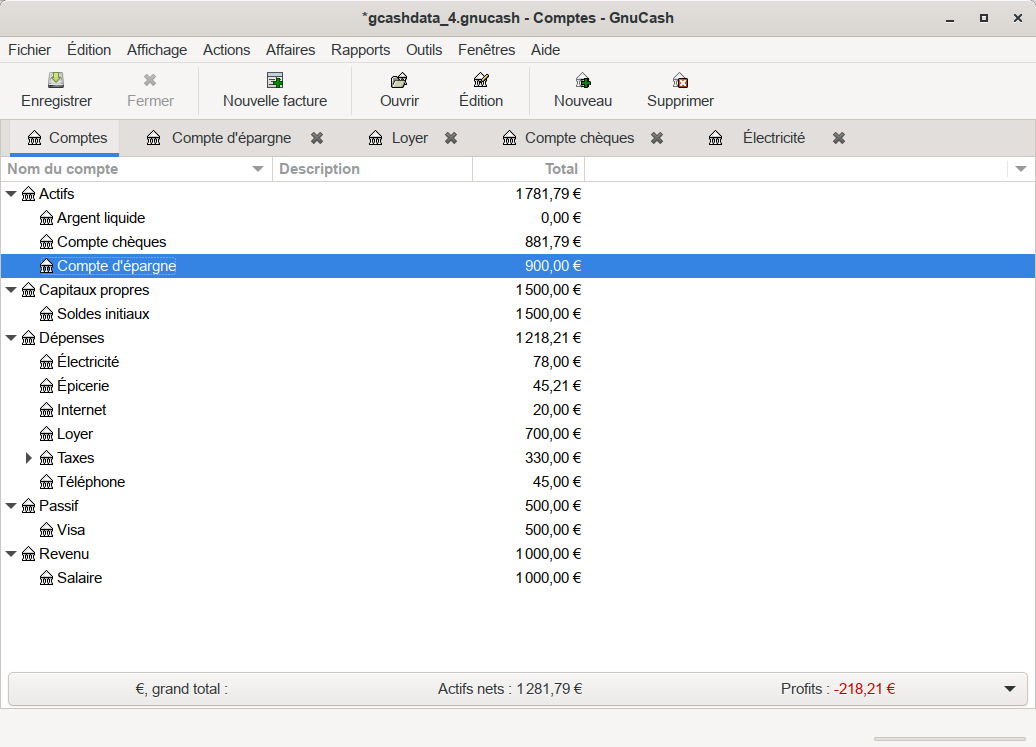Click the bank icon beside Électricité account
Viewport: 1036px width, 747px height.
click(46, 362)
